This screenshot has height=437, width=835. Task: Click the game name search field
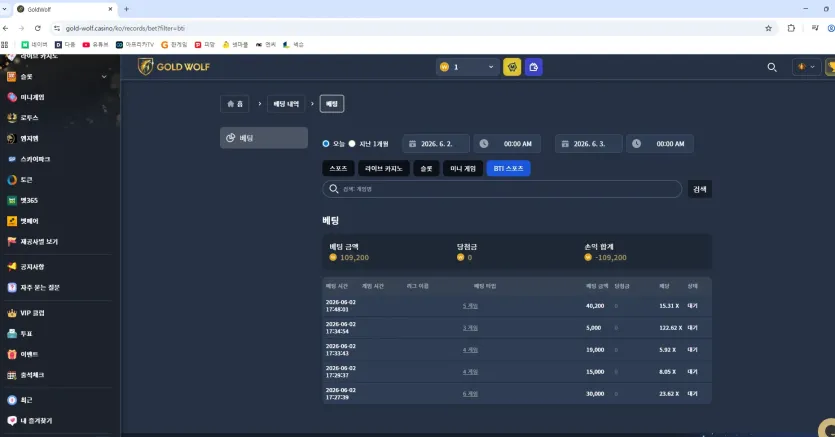[502, 189]
